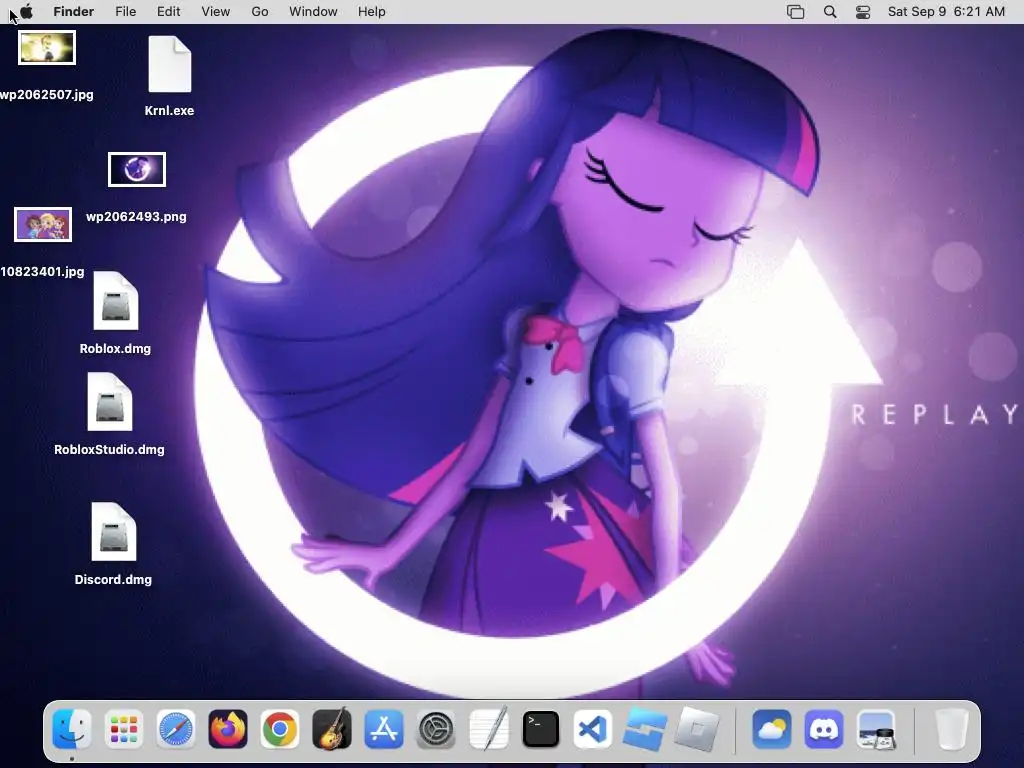Open the Finder menu
The height and width of the screenshot is (768, 1024).
(x=74, y=12)
